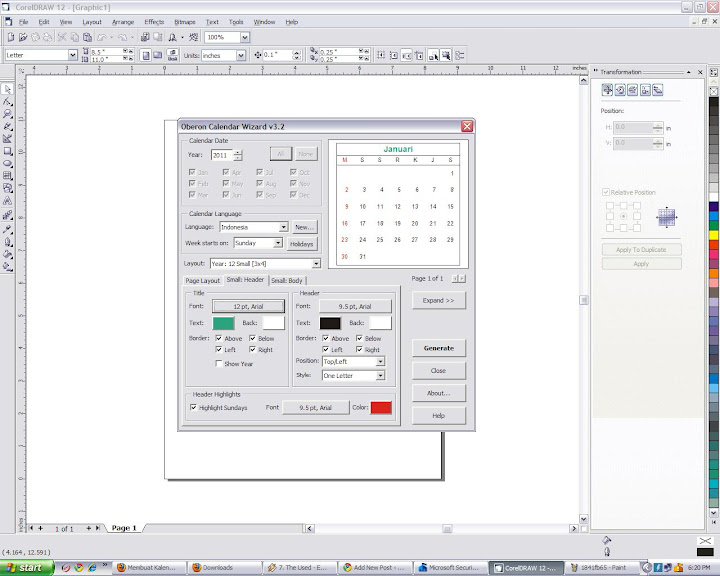Toggle Title border Below checkbox
Image resolution: width=720 pixels, height=576 pixels.
[x=253, y=338]
